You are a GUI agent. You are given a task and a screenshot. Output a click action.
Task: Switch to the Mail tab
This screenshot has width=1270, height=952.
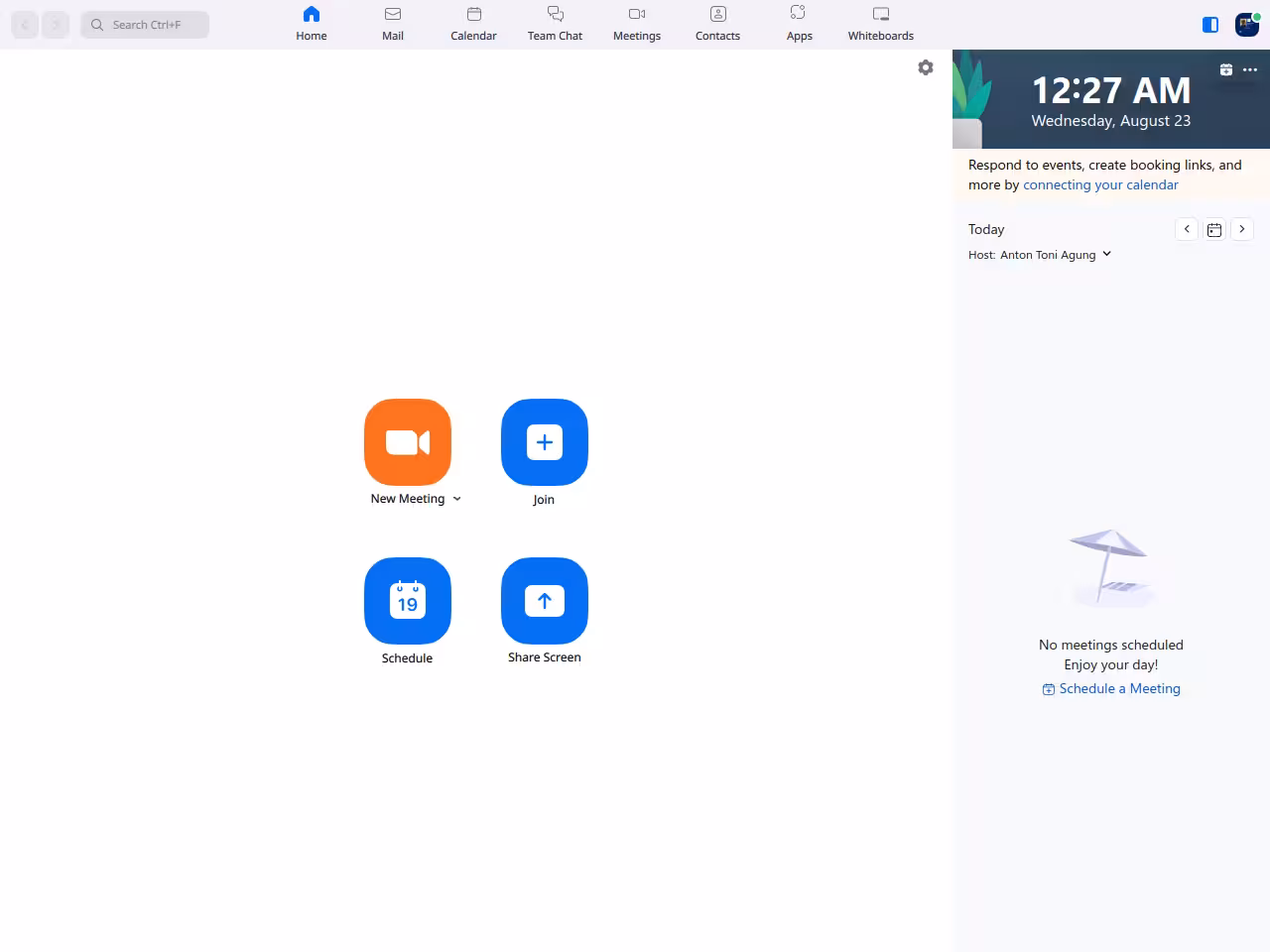(x=393, y=24)
